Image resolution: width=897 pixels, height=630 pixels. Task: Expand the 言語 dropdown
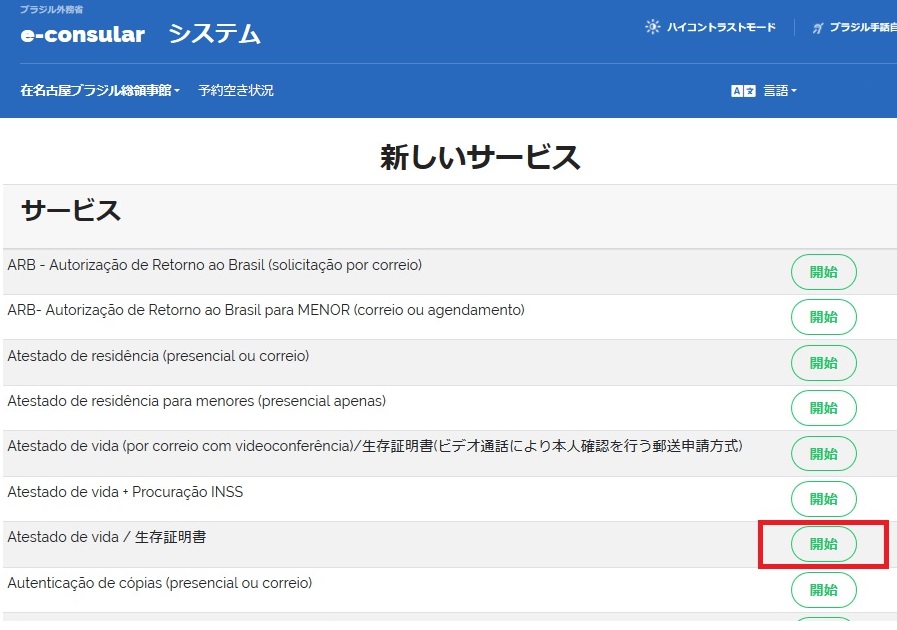(x=780, y=90)
